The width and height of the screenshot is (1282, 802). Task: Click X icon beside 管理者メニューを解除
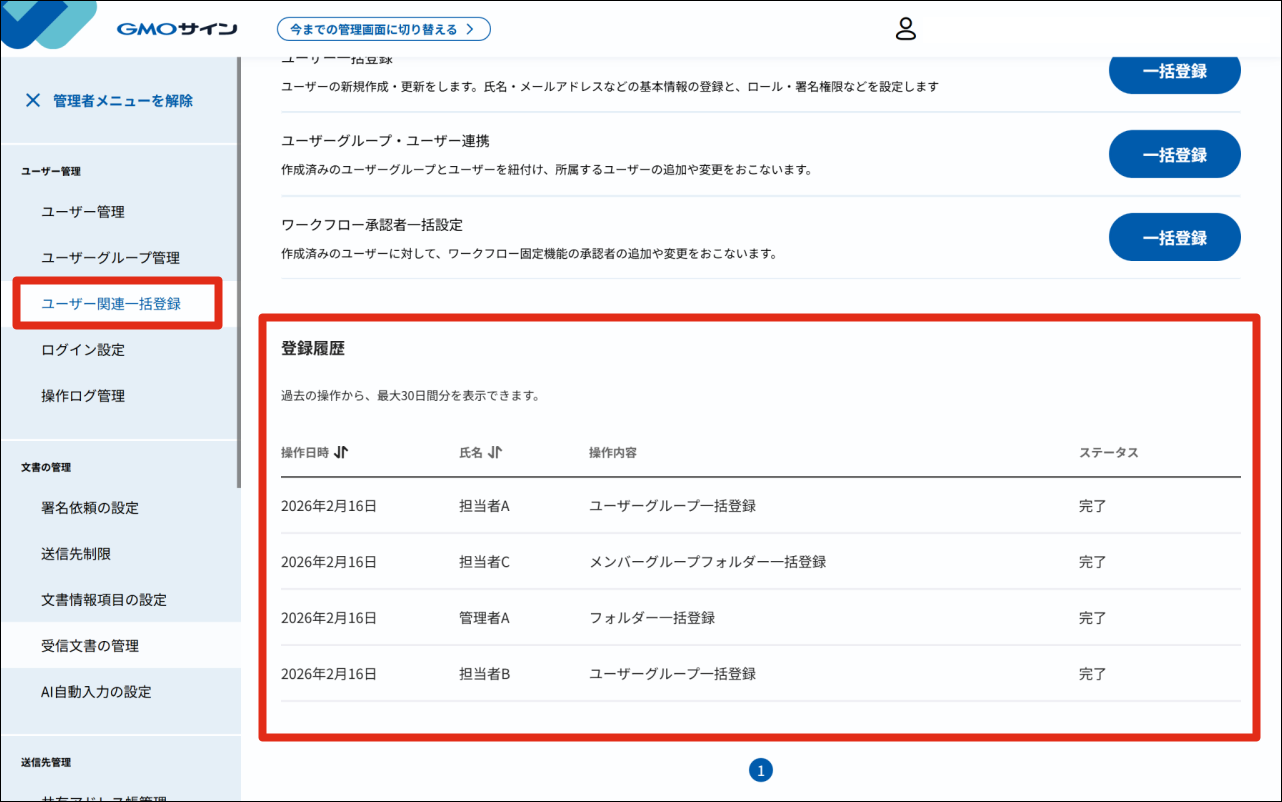[x=33, y=100]
